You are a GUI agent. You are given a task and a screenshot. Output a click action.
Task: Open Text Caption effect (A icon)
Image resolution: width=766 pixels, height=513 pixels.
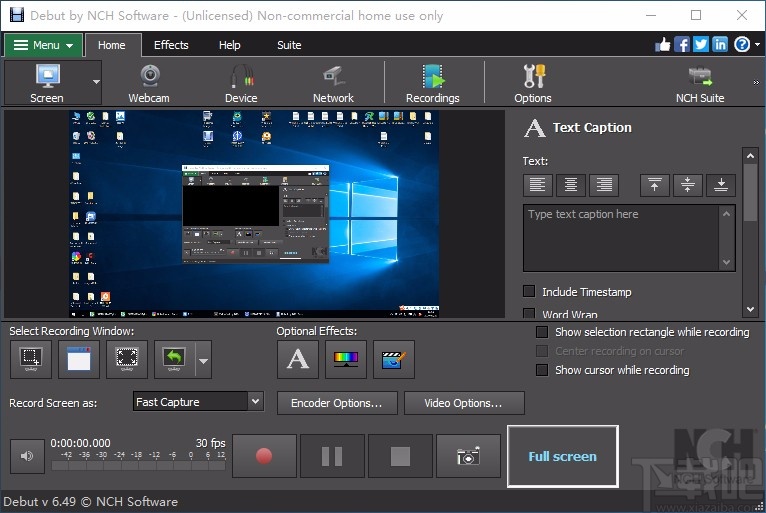click(x=298, y=360)
